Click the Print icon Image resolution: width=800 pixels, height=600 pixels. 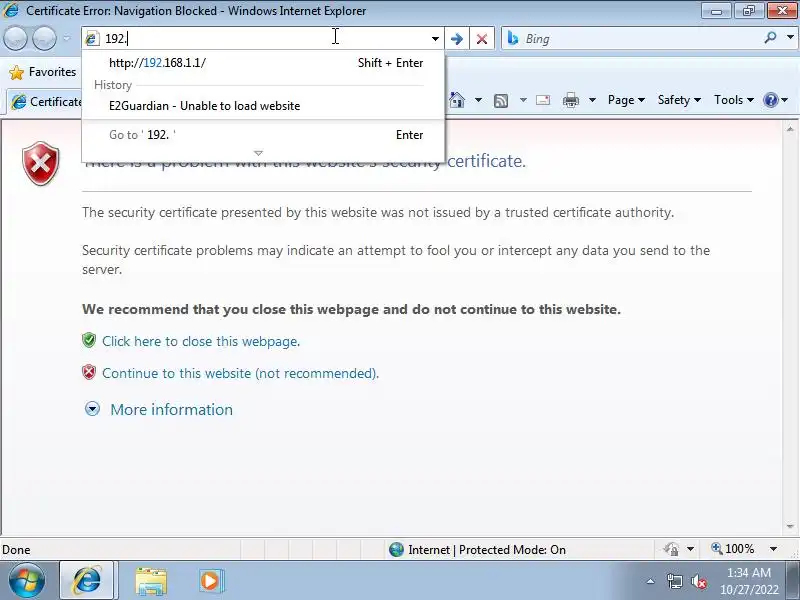[570, 100]
